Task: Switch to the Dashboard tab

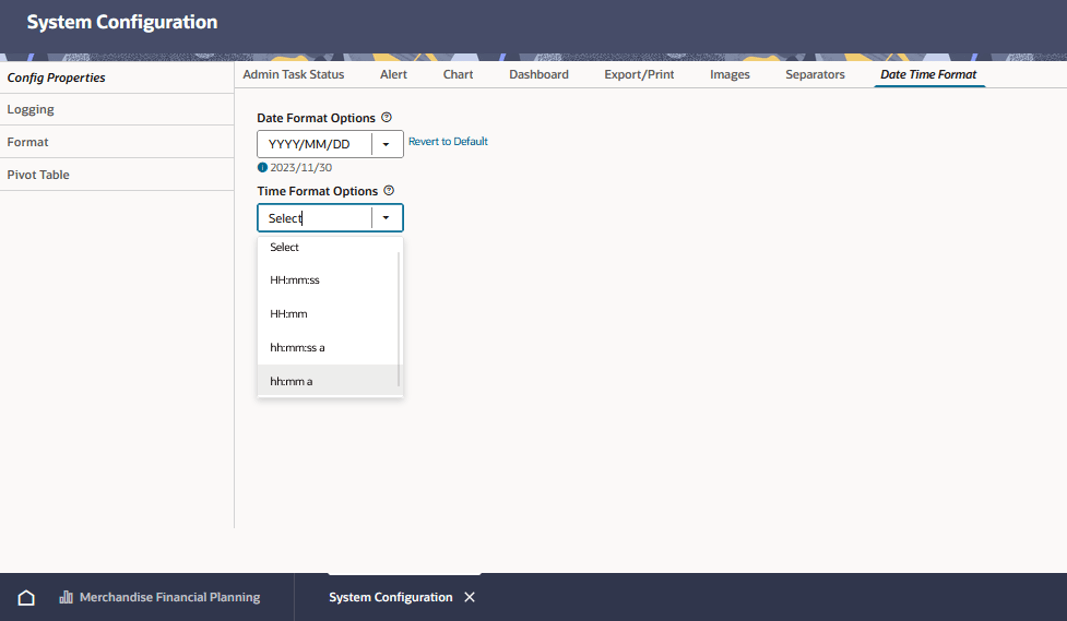Action: coord(539,74)
